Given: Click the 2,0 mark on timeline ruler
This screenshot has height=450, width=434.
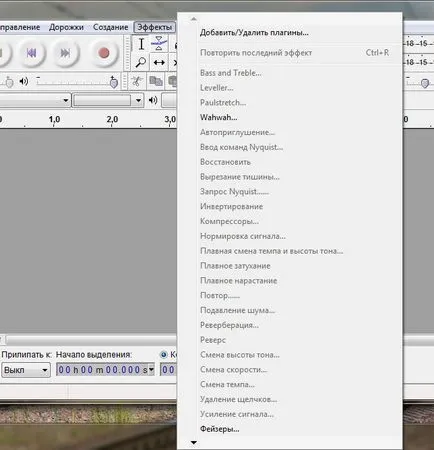Looking at the screenshot, I should [112, 119].
